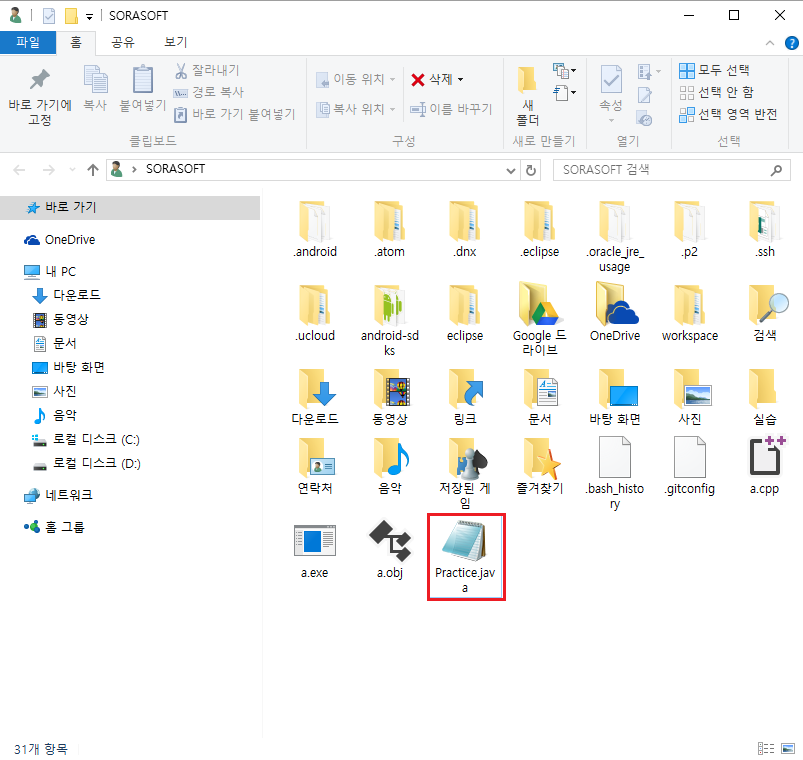Select the Google Drive (Google 드라이브) folder

539,319
